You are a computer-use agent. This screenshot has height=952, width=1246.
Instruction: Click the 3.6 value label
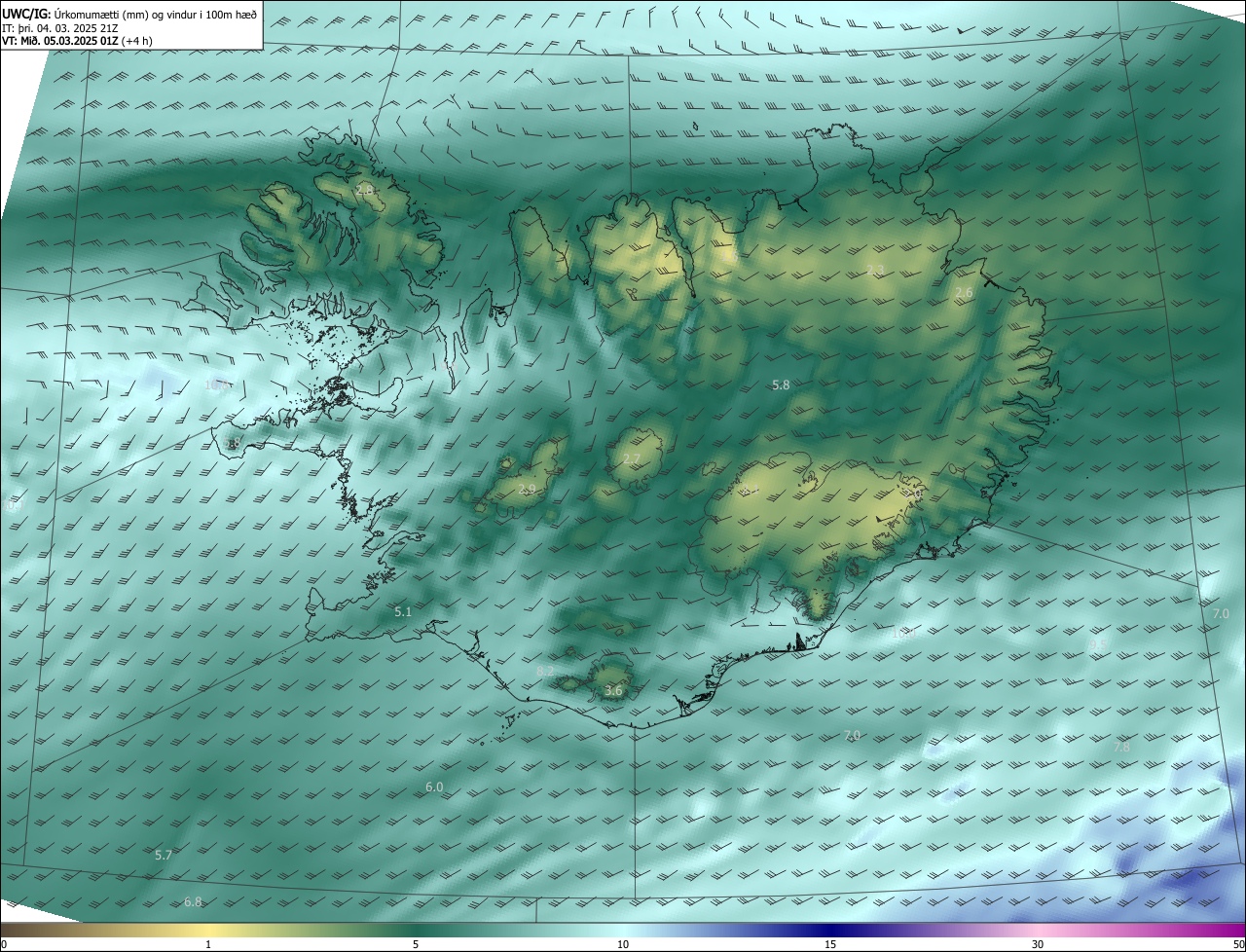pos(613,691)
